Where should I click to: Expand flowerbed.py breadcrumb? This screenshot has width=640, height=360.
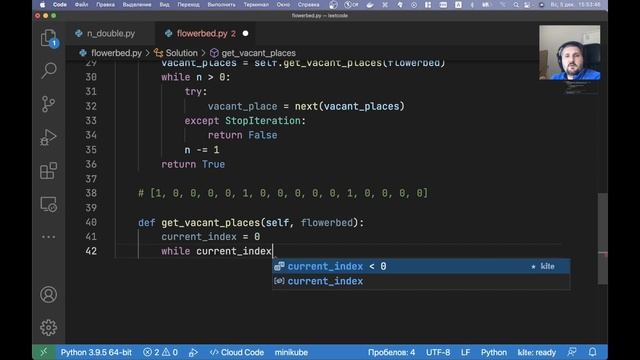pos(116,53)
